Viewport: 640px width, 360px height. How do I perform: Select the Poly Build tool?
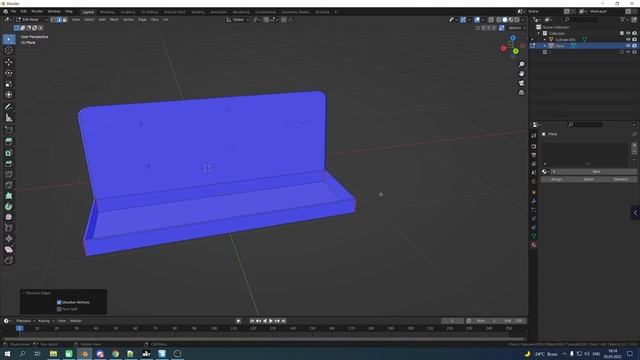click(9, 196)
